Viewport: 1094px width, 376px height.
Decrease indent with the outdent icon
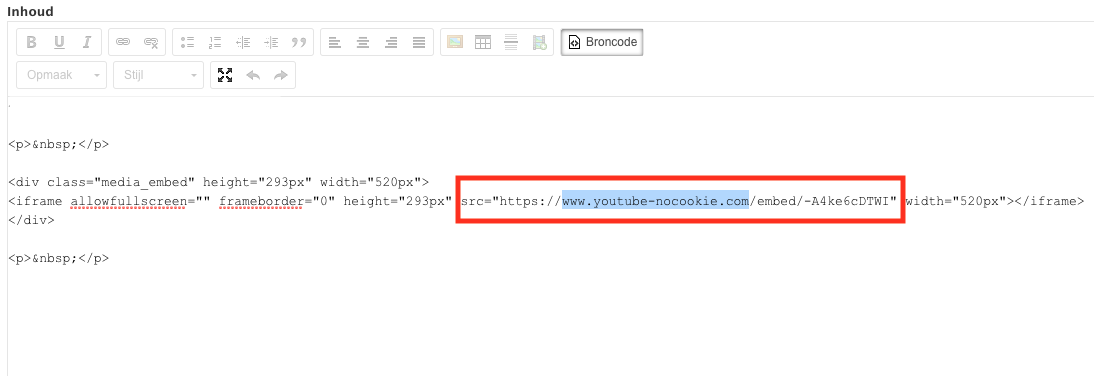coord(243,42)
